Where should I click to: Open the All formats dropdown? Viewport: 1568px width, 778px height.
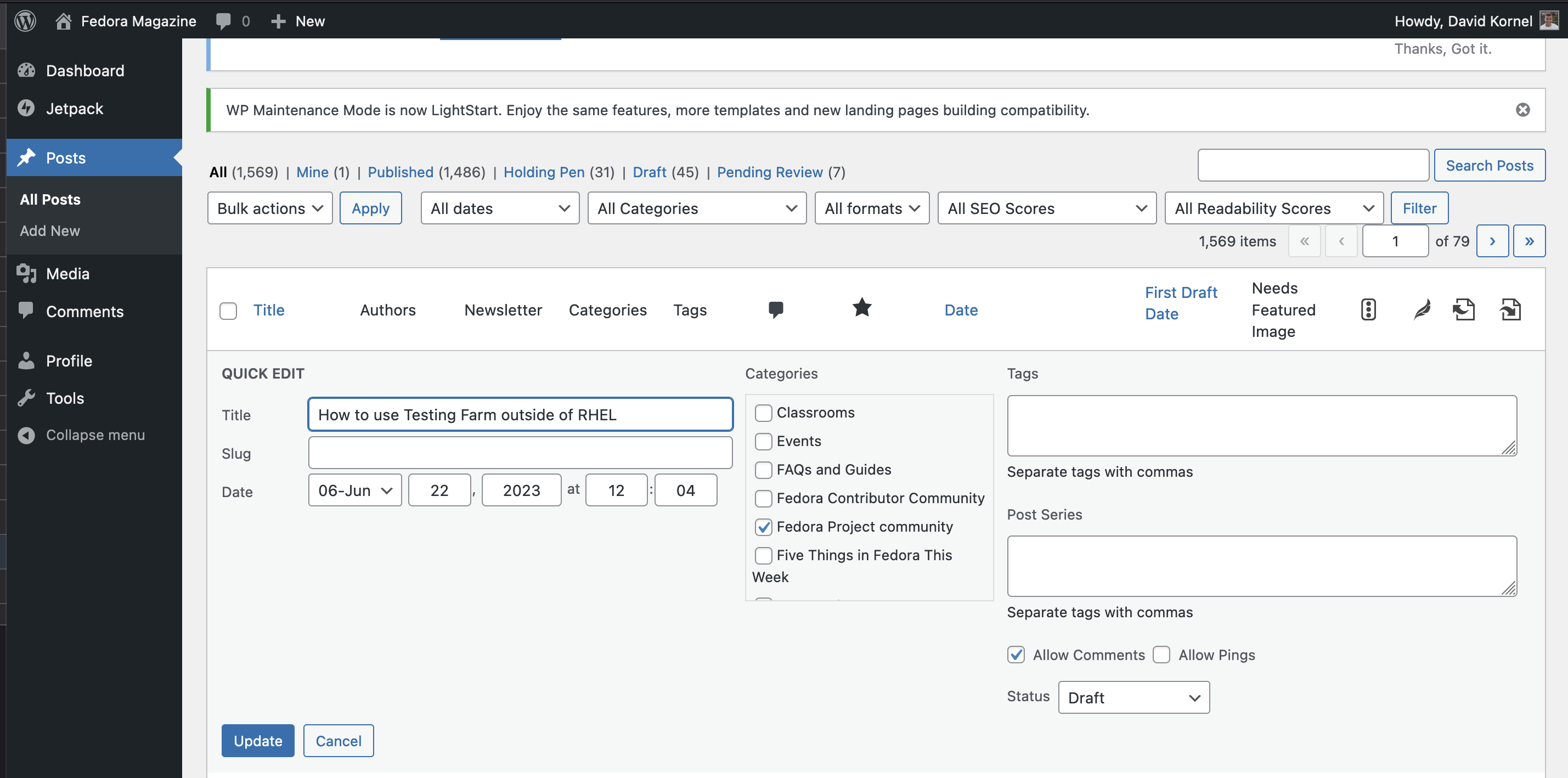tap(872, 208)
